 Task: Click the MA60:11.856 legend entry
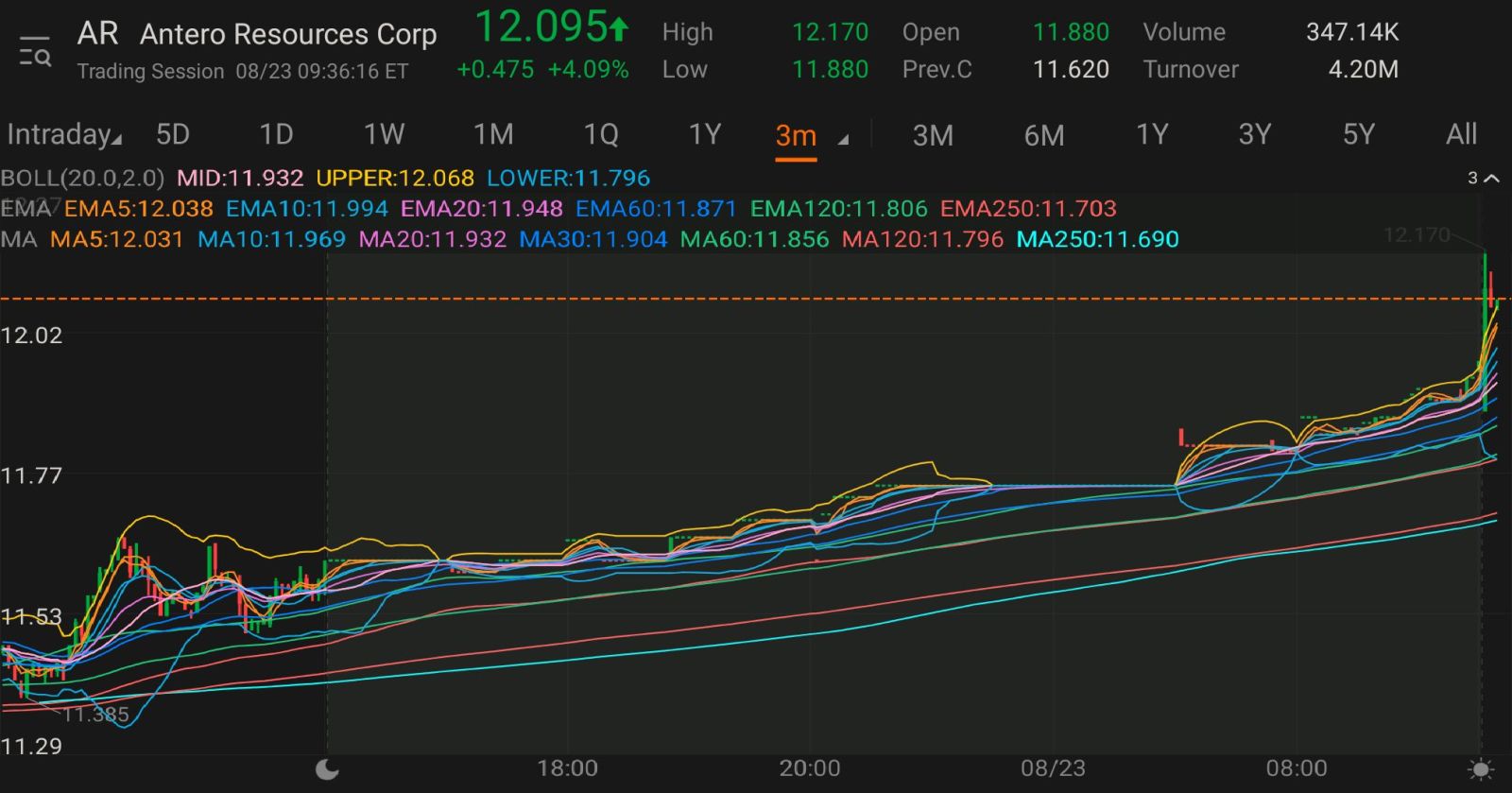coord(755,239)
